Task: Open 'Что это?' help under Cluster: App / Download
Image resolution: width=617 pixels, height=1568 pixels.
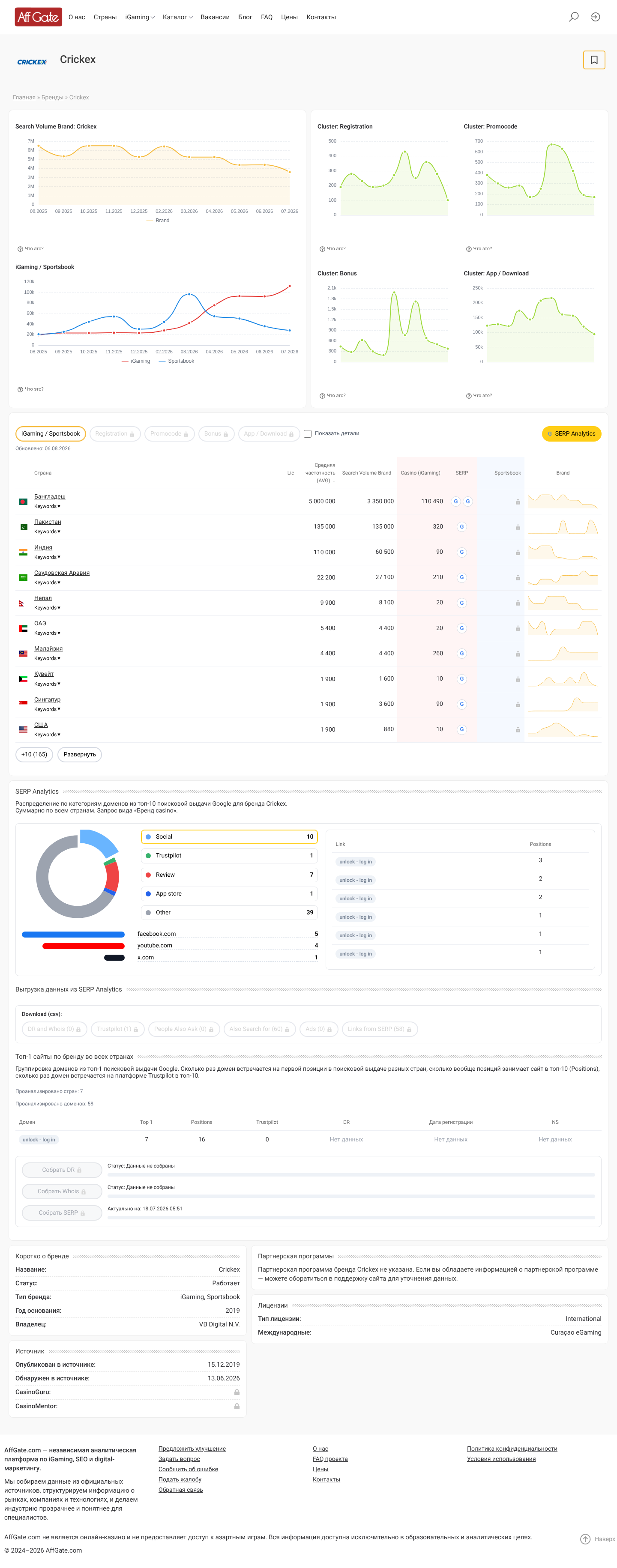Action: tap(479, 396)
